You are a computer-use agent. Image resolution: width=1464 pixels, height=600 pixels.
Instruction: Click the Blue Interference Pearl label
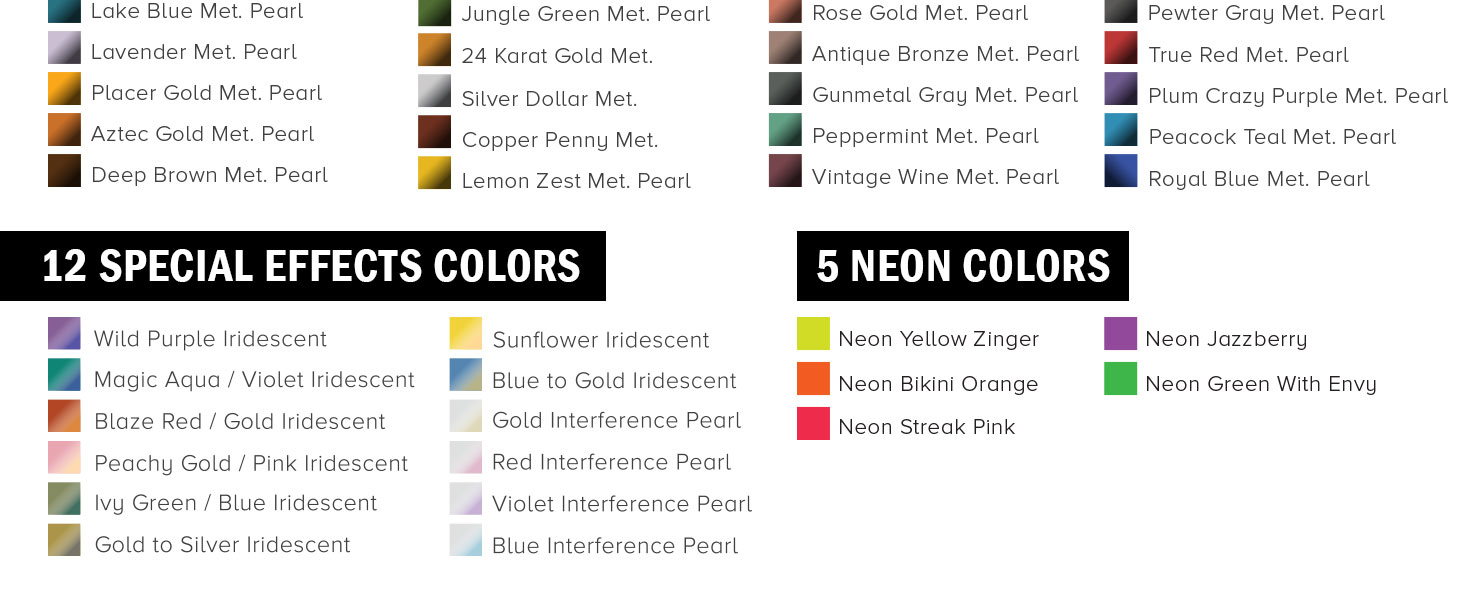coord(615,546)
